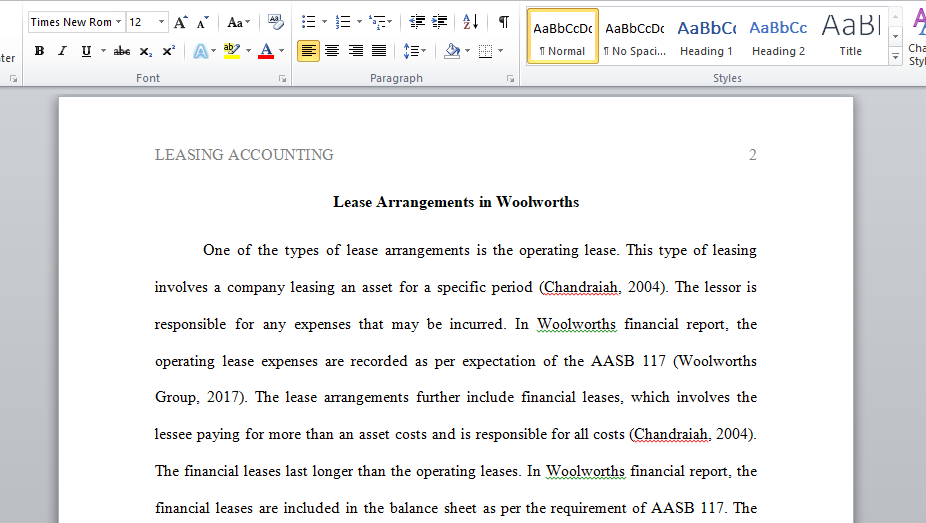Screen dimensions: 926x523
Task: Click the Numbering list icon
Action: click(x=343, y=22)
